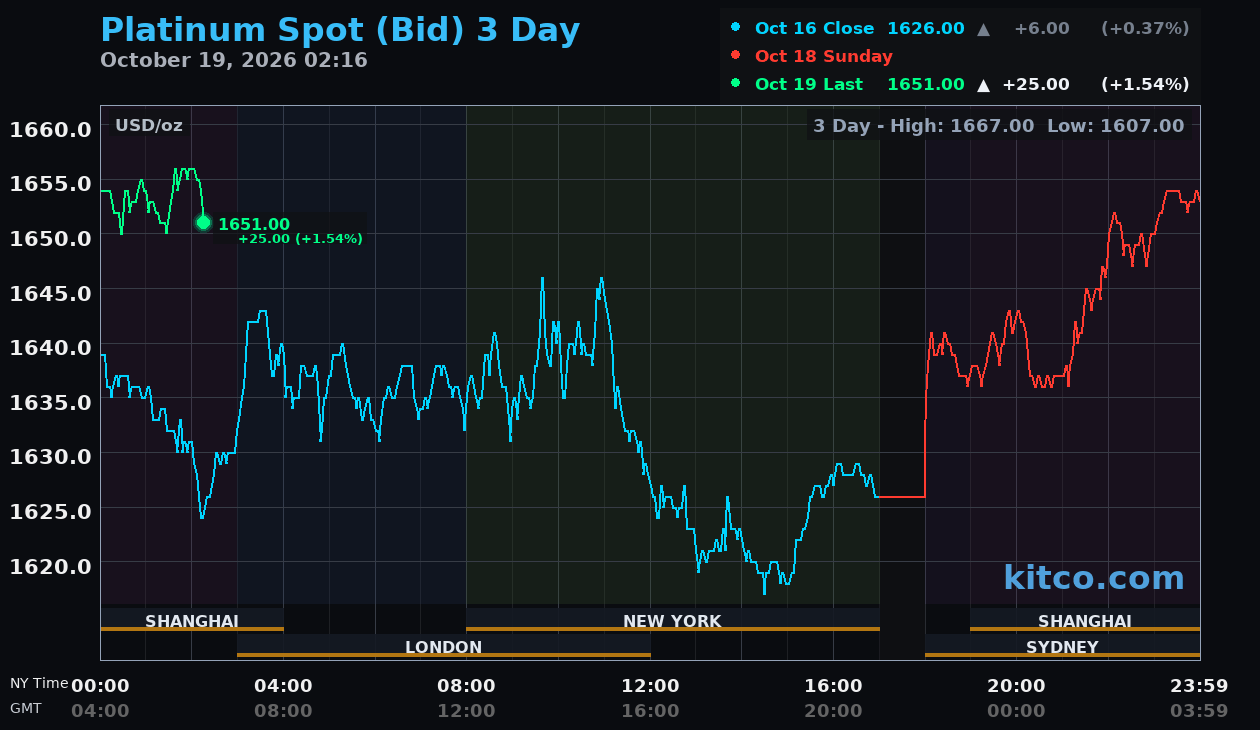
Task: Click the 20:00 GMT time tick
Action: 833,711
